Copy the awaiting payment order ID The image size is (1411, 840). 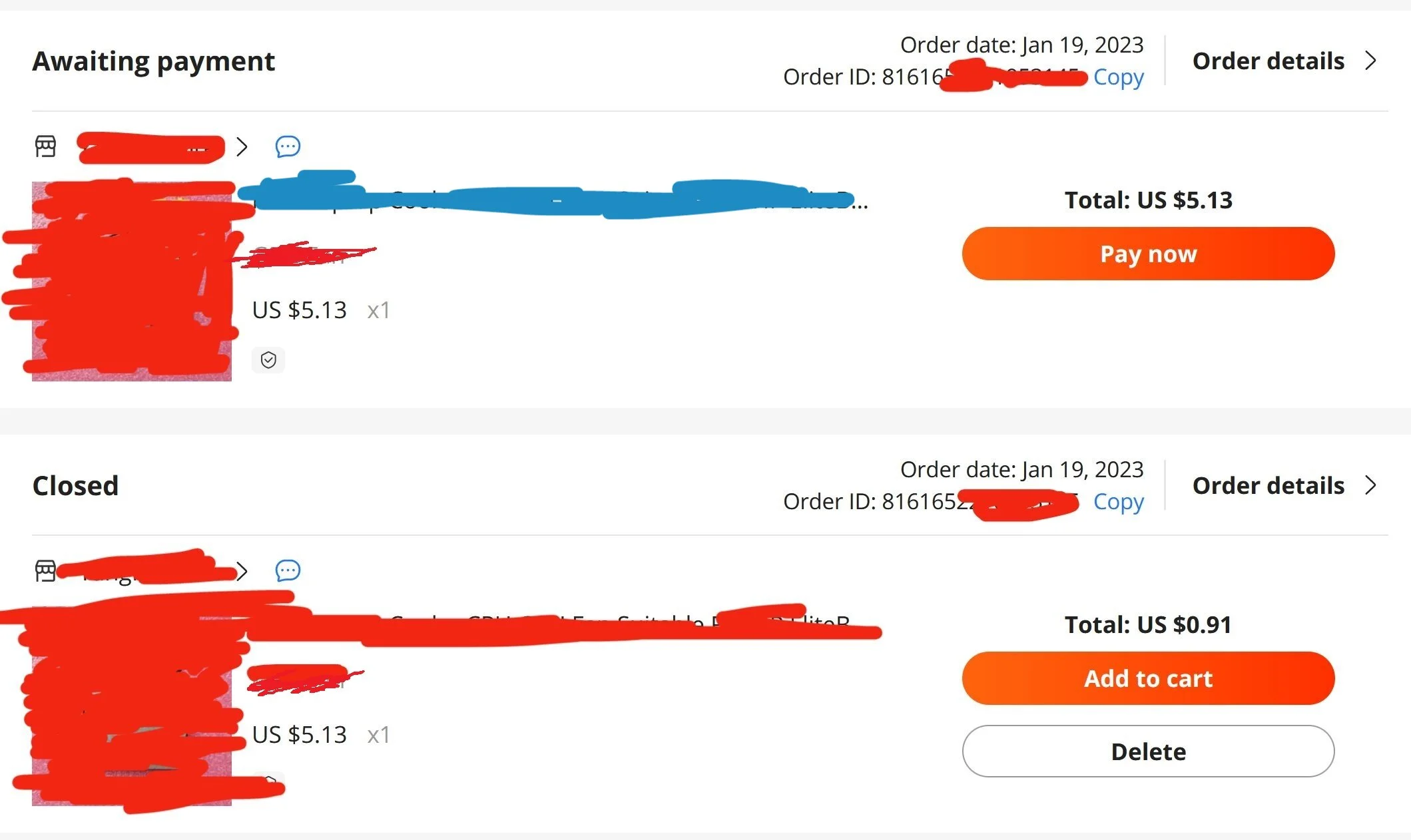(x=1119, y=77)
